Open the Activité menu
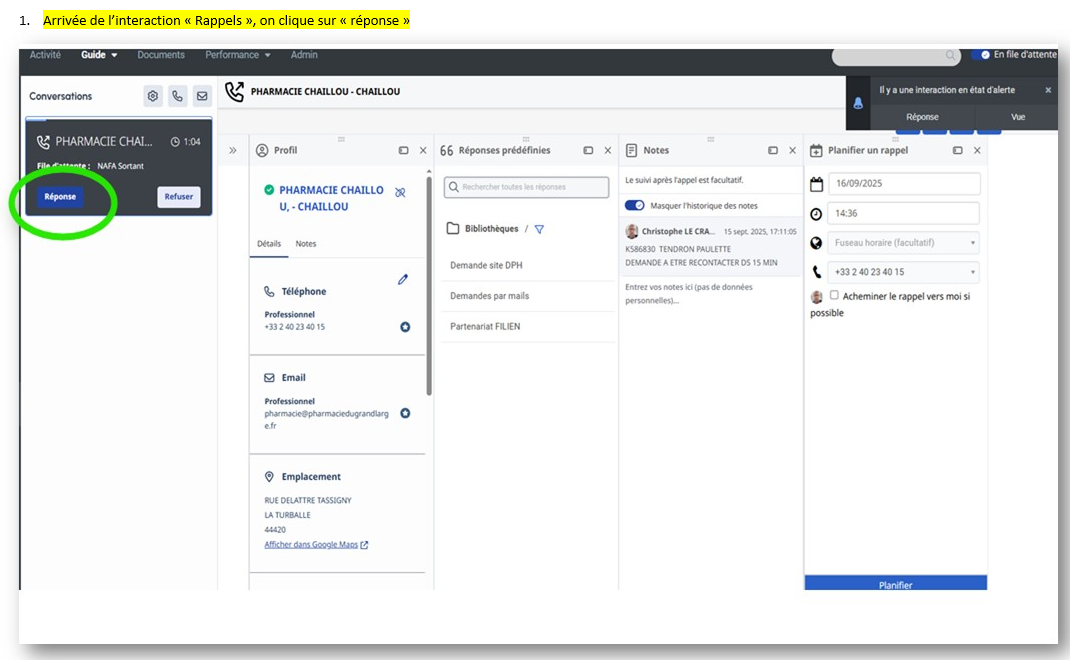The height and width of the screenshot is (660, 1070). click(45, 55)
